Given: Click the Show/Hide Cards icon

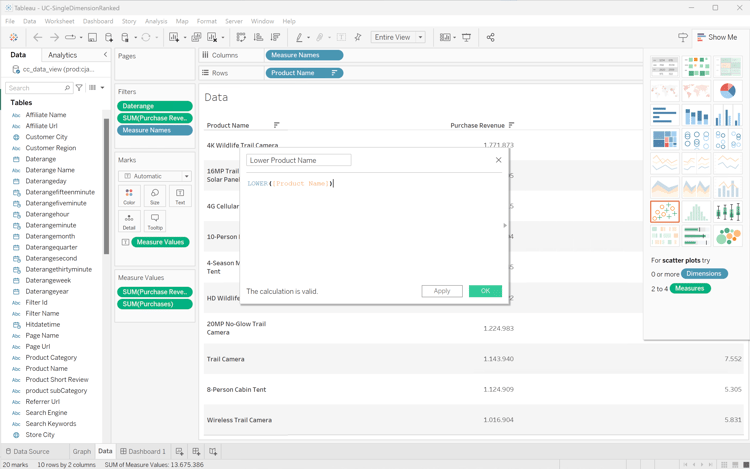Looking at the screenshot, I should point(445,37).
